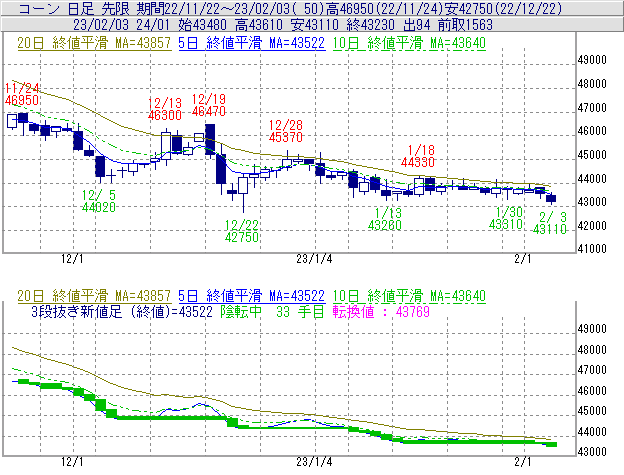Select the 12/22 42750 low label

[x=242, y=231]
